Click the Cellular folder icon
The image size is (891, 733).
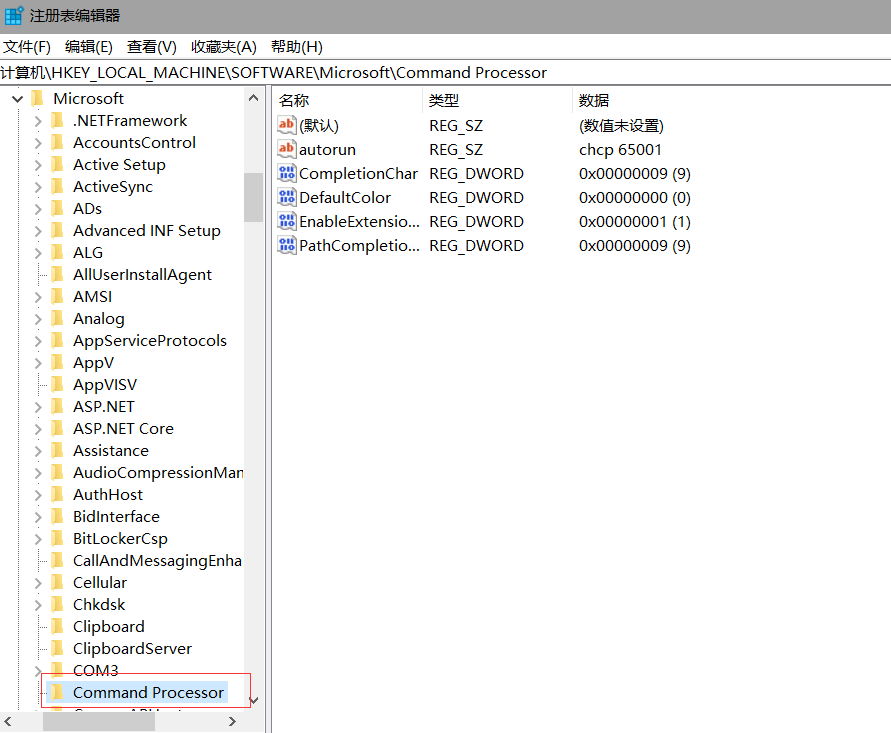(x=57, y=582)
